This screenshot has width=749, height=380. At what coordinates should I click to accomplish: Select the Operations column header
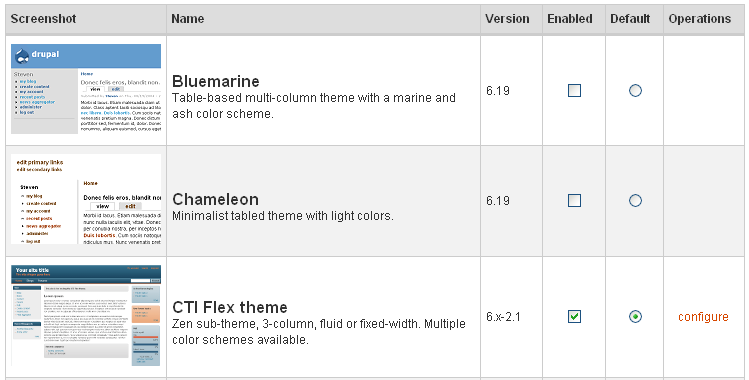tap(700, 19)
